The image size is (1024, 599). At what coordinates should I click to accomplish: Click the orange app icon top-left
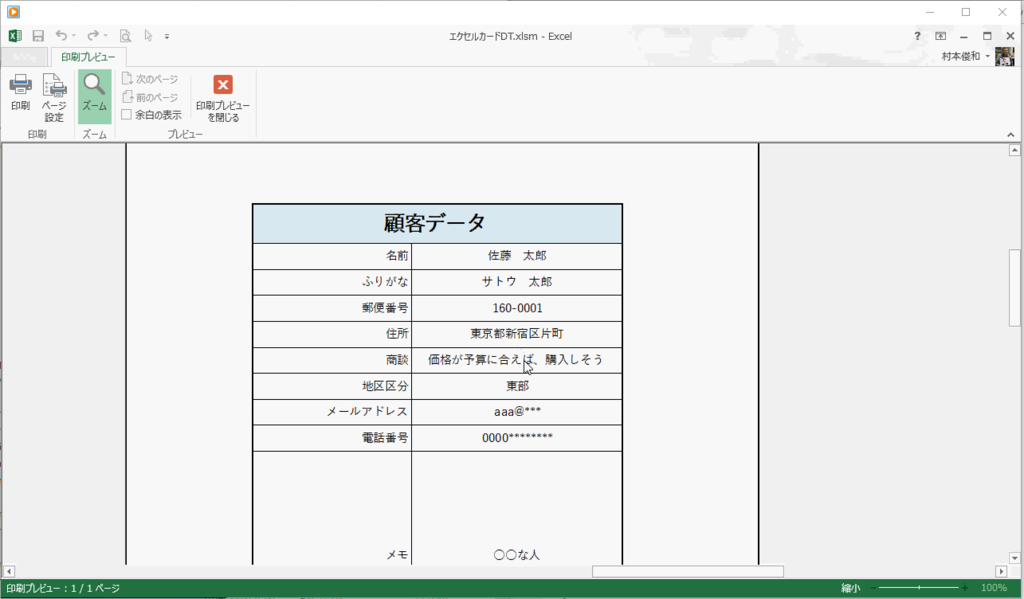13,12
